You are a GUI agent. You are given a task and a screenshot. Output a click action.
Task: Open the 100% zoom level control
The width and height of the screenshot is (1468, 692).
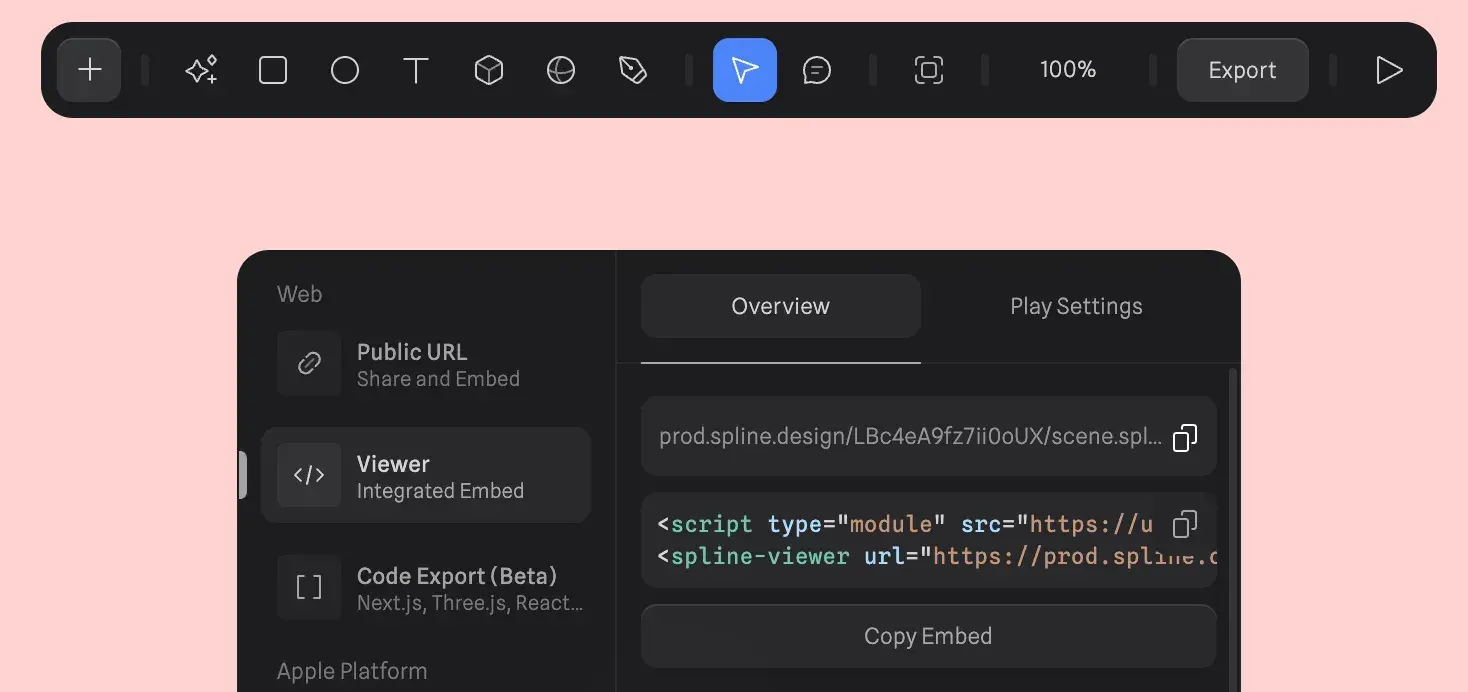[1068, 70]
